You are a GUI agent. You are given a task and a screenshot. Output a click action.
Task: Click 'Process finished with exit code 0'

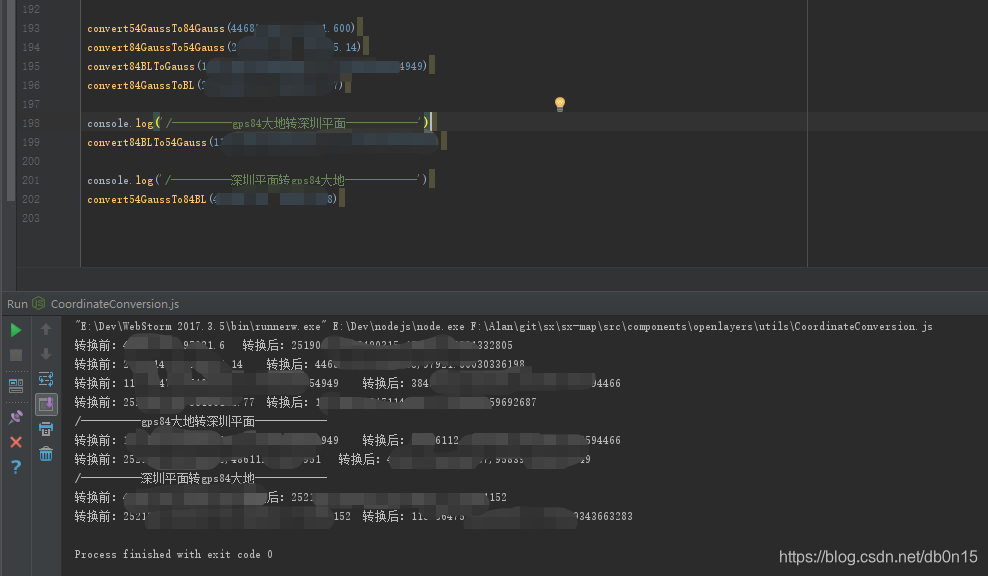coord(173,555)
